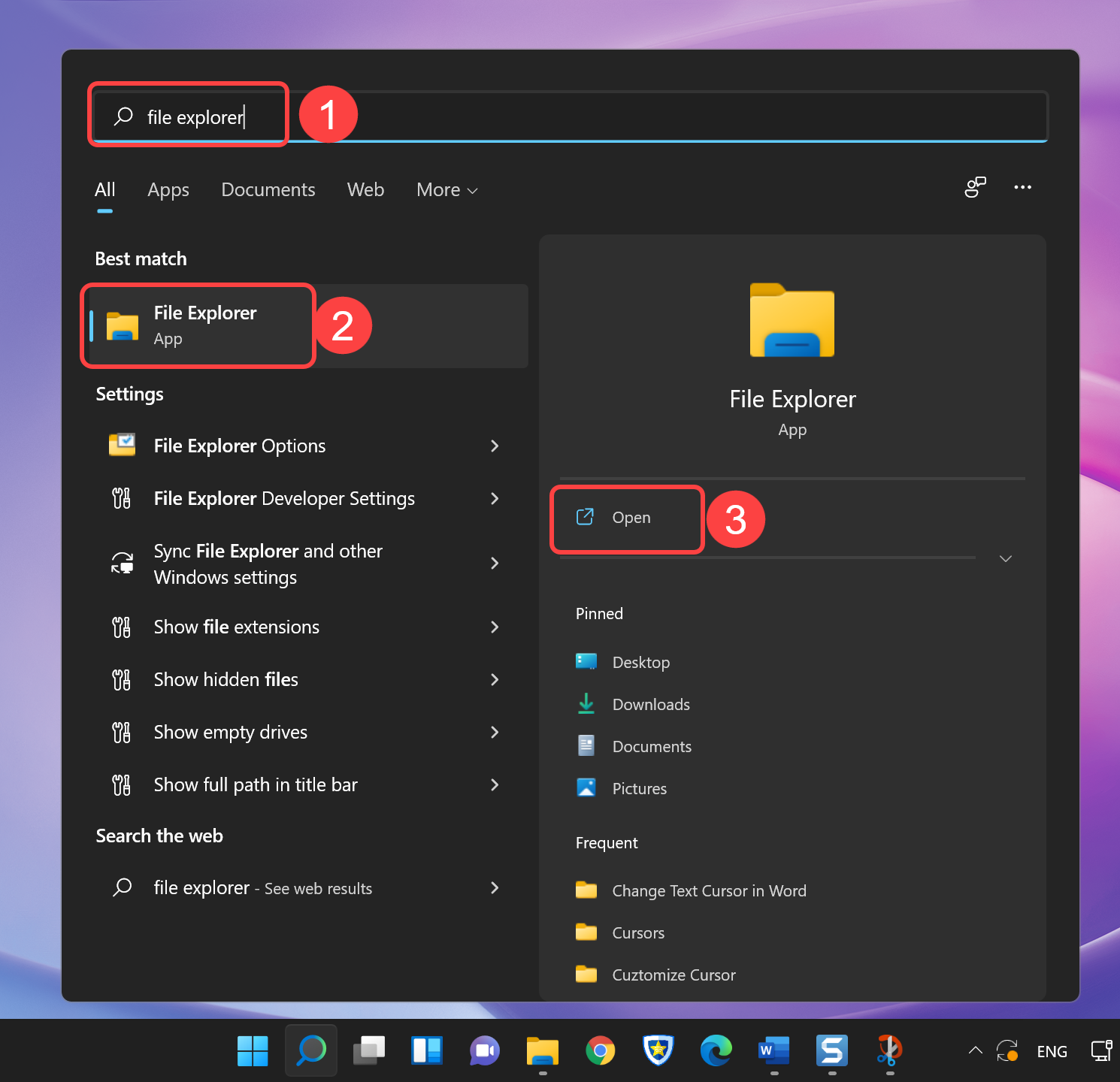Open pinned Downloads folder
Viewport: 1120px width, 1082px height.
633,704
